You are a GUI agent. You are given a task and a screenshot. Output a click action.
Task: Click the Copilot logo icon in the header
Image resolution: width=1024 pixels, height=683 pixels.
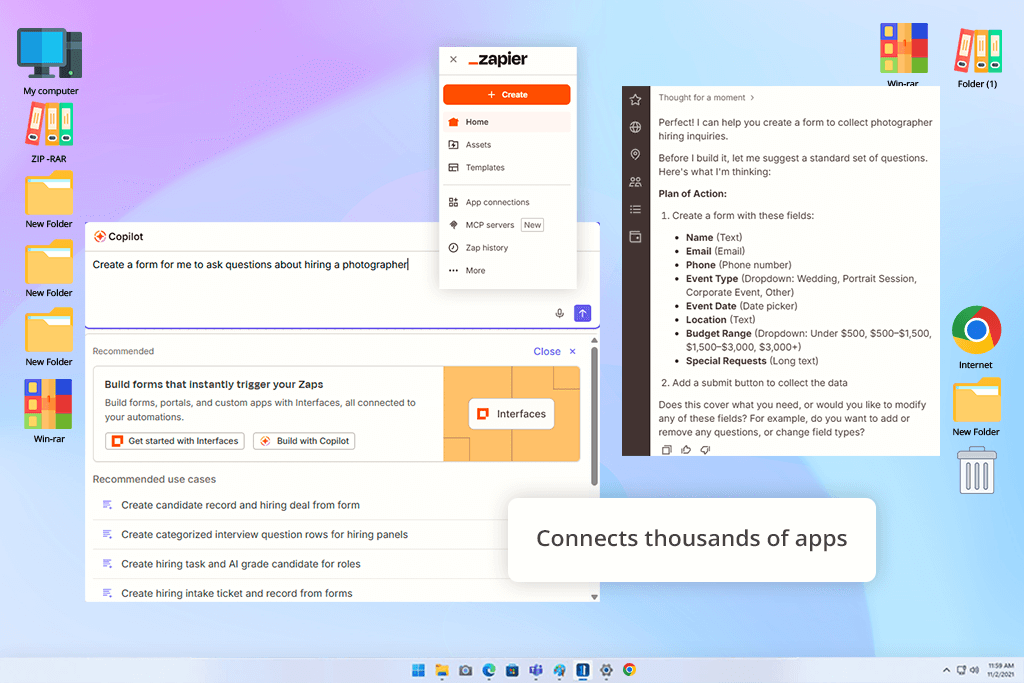100,236
